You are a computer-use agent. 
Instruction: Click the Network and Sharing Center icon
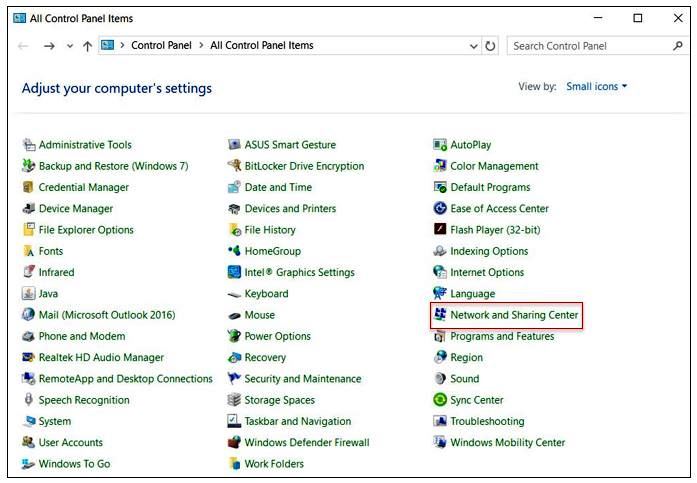click(x=440, y=315)
